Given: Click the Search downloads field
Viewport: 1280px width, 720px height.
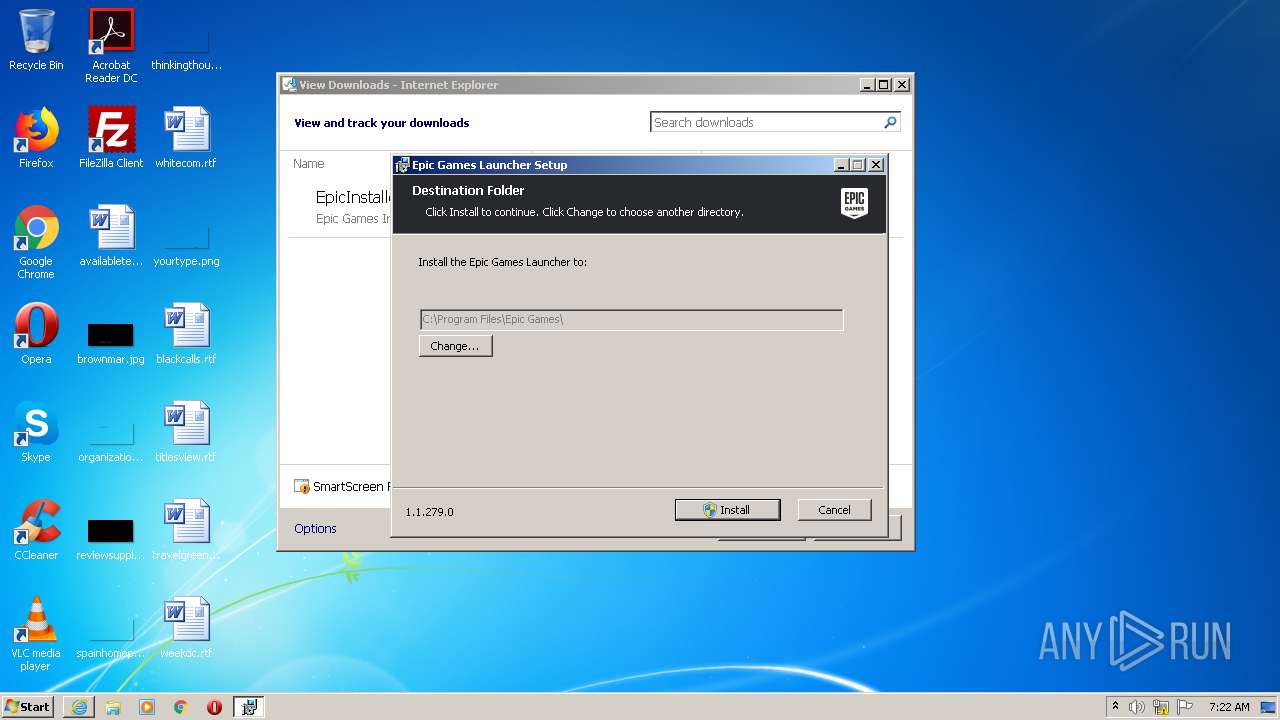Looking at the screenshot, I should pos(766,122).
